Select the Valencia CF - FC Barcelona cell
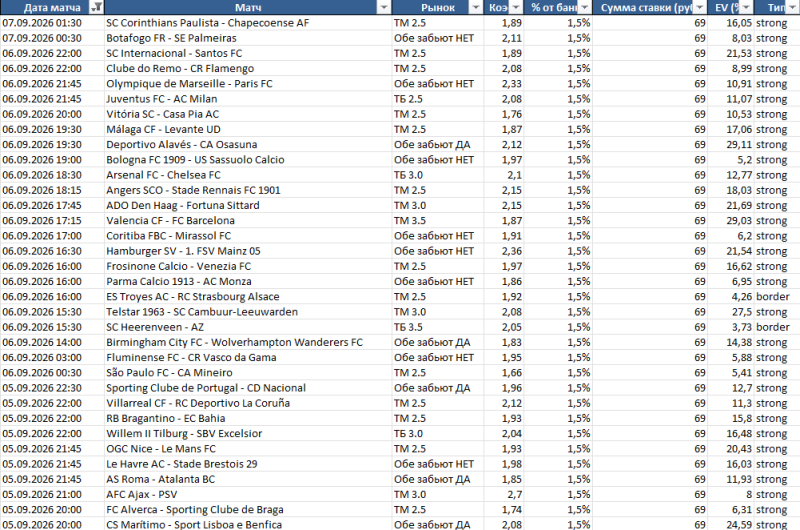 tap(247, 220)
